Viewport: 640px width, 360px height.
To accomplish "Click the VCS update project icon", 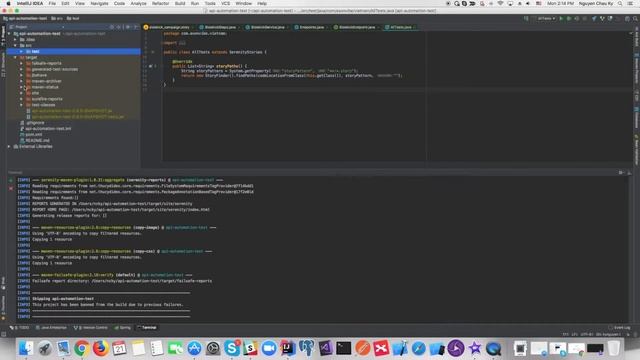I will pyautogui.click(x=594, y=18).
